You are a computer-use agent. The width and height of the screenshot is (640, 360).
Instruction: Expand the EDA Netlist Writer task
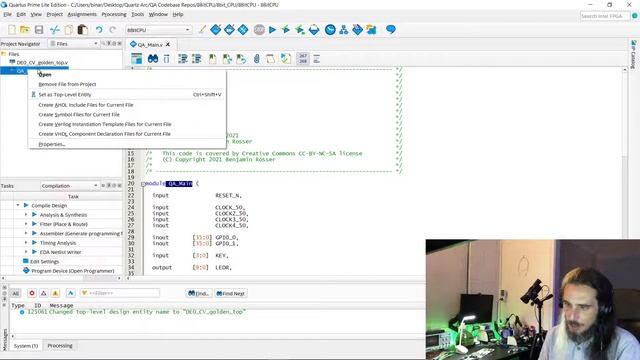tap(26, 252)
